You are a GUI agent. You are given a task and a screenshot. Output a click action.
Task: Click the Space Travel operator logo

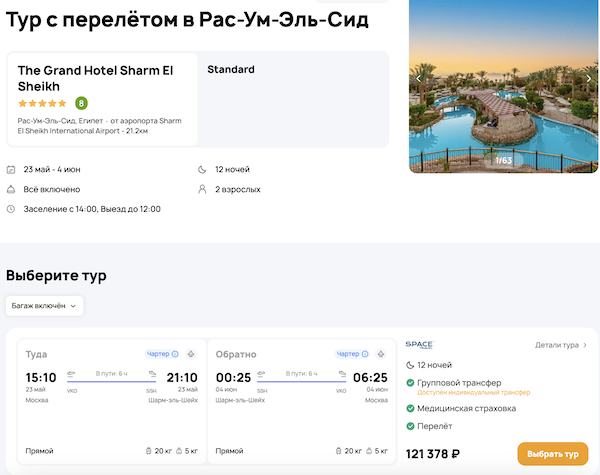420,345
